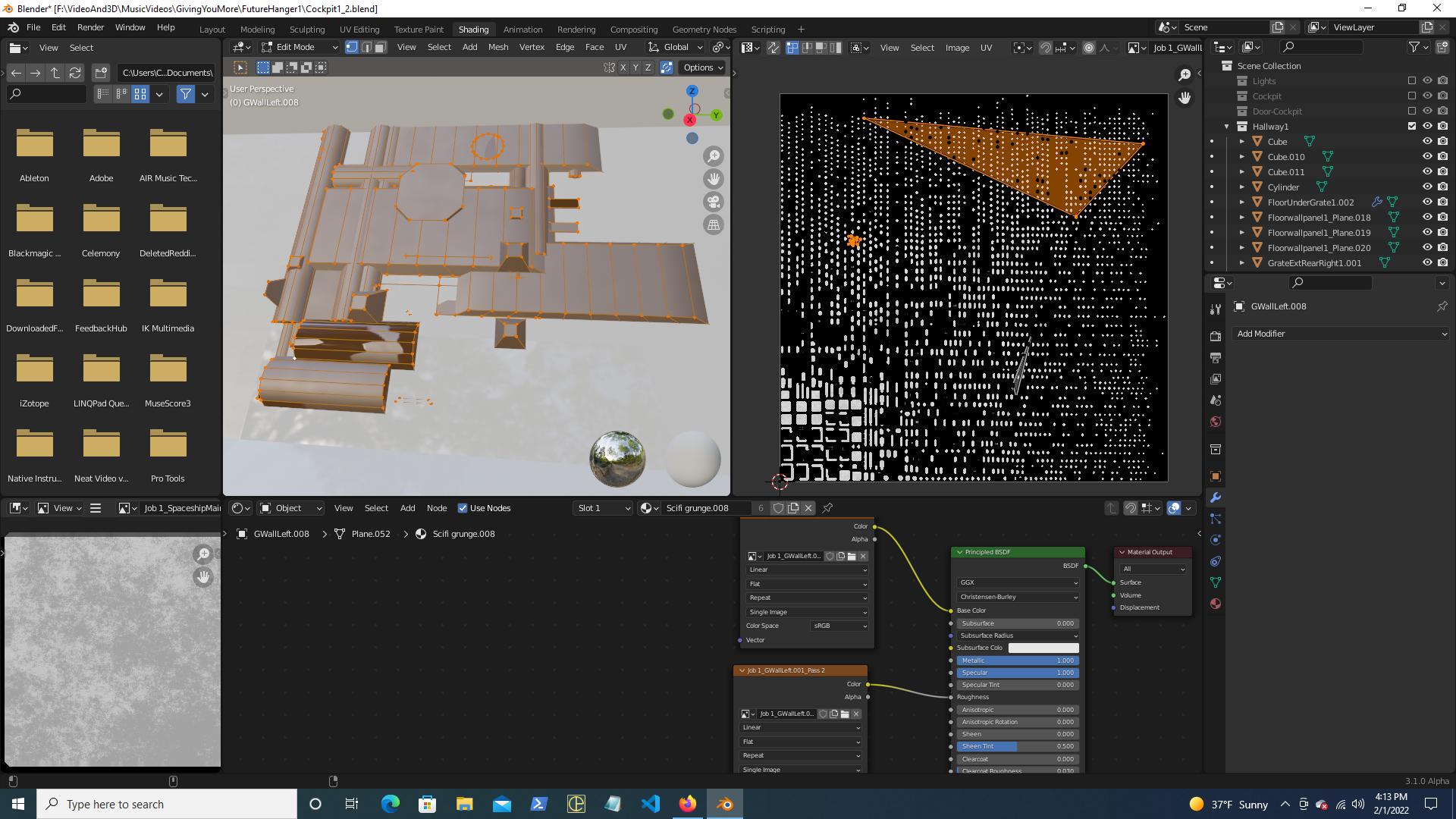
Task: Click Subsurface Color swatch
Action: (1043, 648)
